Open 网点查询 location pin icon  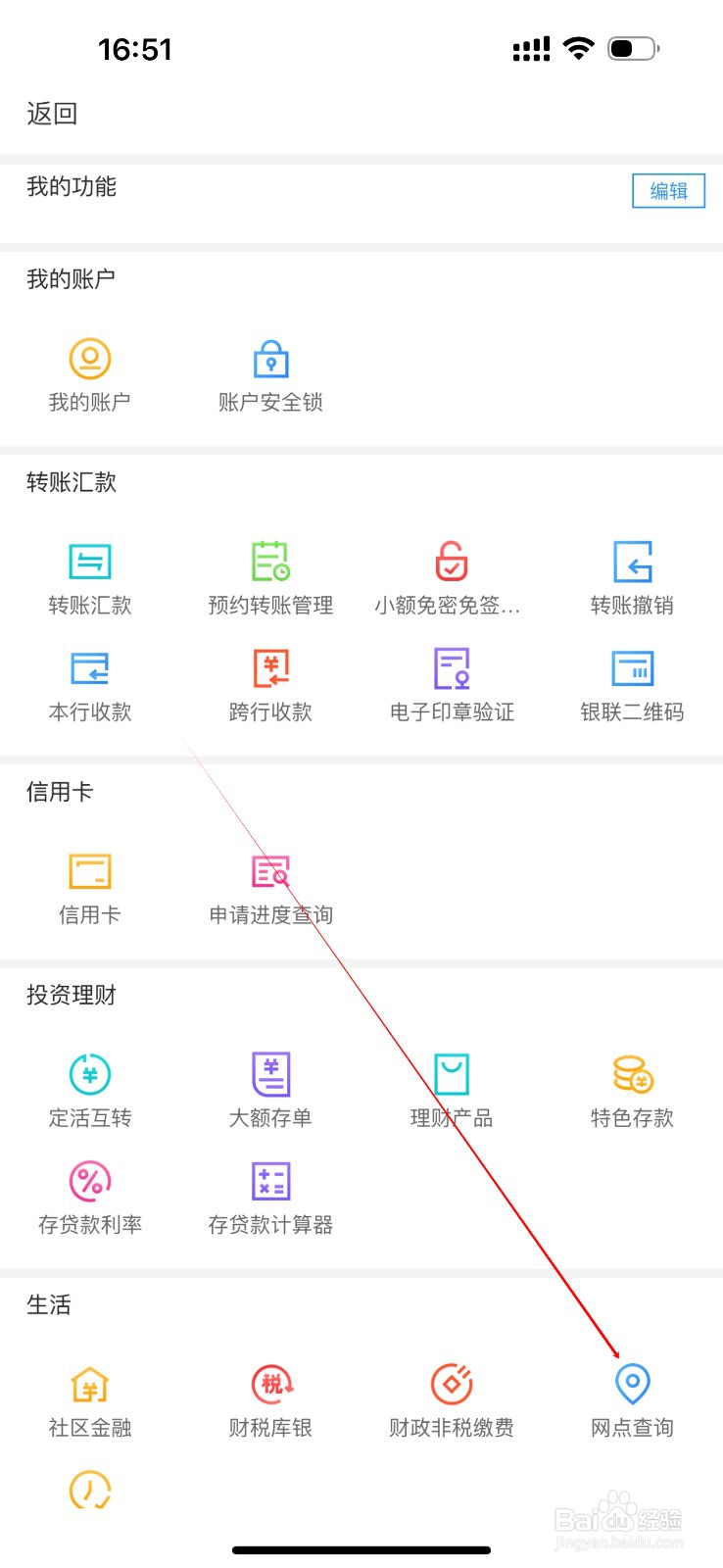[633, 1384]
